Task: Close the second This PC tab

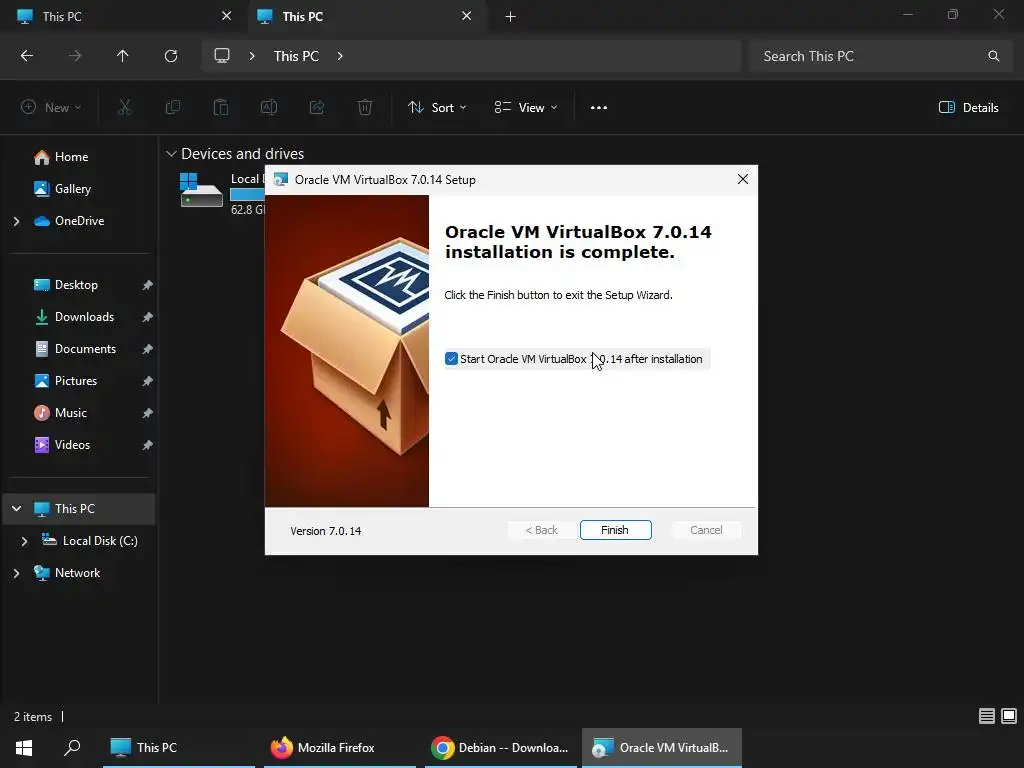Action: (466, 16)
